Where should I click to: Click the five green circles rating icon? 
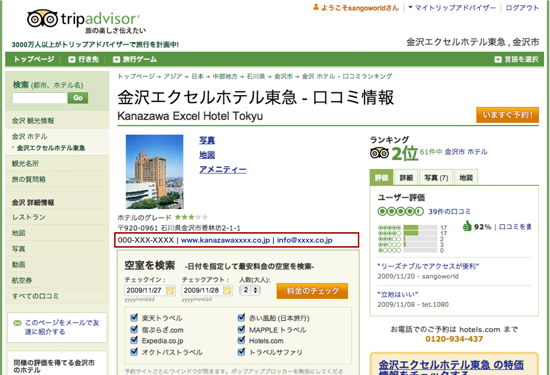click(x=401, y=211)
